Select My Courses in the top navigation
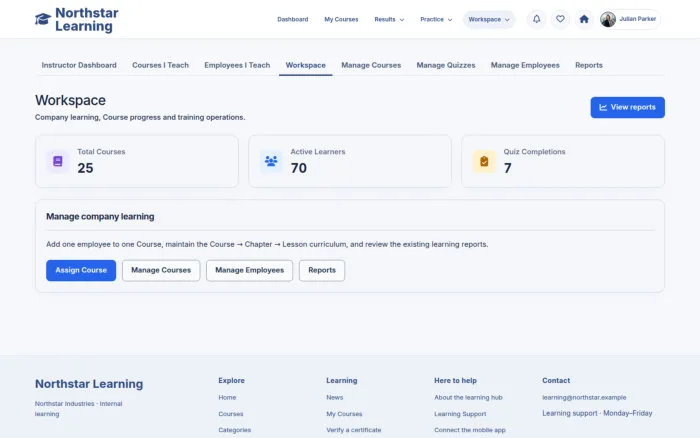Viewport: 700px width, 438px height. pos(341,20)
